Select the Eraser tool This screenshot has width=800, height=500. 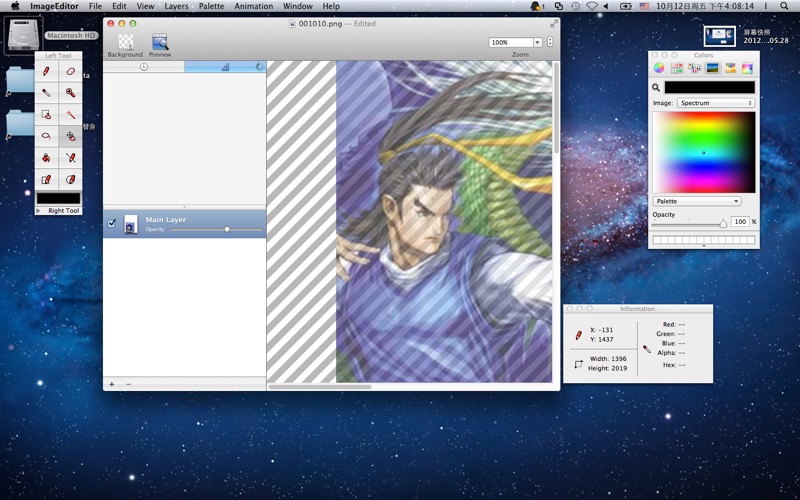coord(70,71)
